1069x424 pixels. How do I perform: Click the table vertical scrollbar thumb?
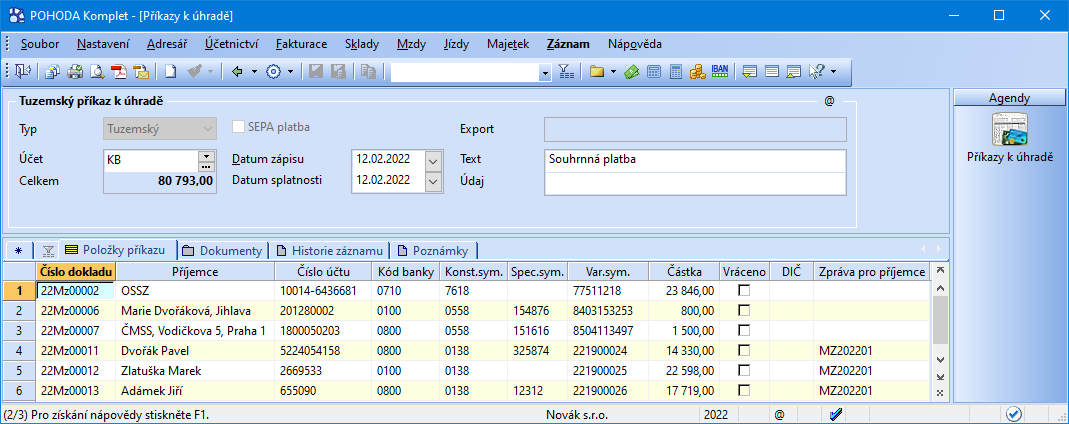(x=939, y=320)
